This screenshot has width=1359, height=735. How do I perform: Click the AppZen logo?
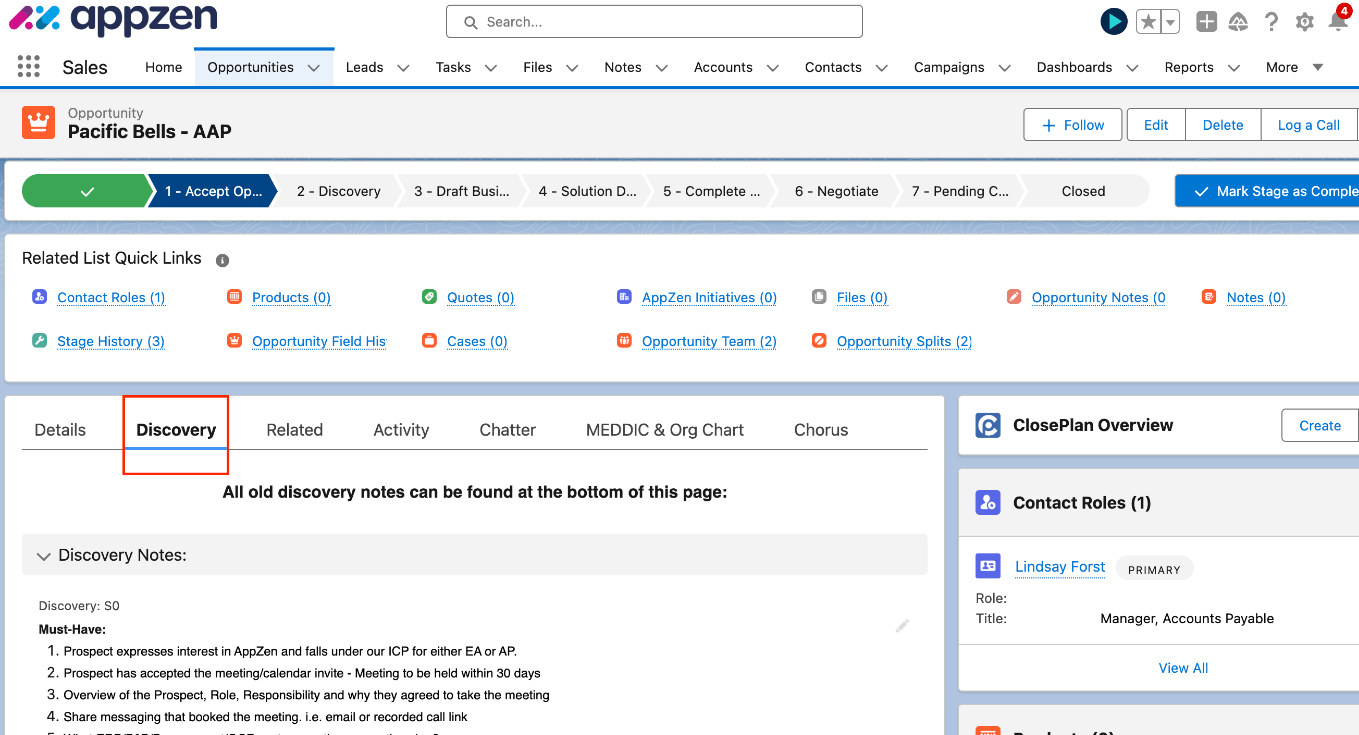[x=112, y=19]
